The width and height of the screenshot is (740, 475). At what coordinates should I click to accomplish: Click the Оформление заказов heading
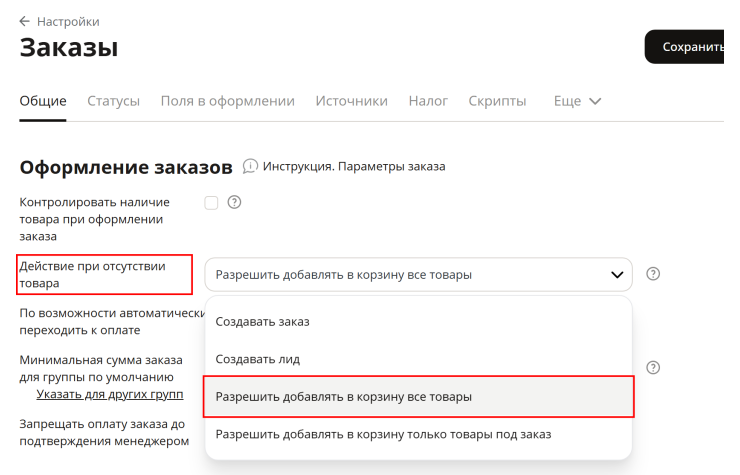coord(126,167)
